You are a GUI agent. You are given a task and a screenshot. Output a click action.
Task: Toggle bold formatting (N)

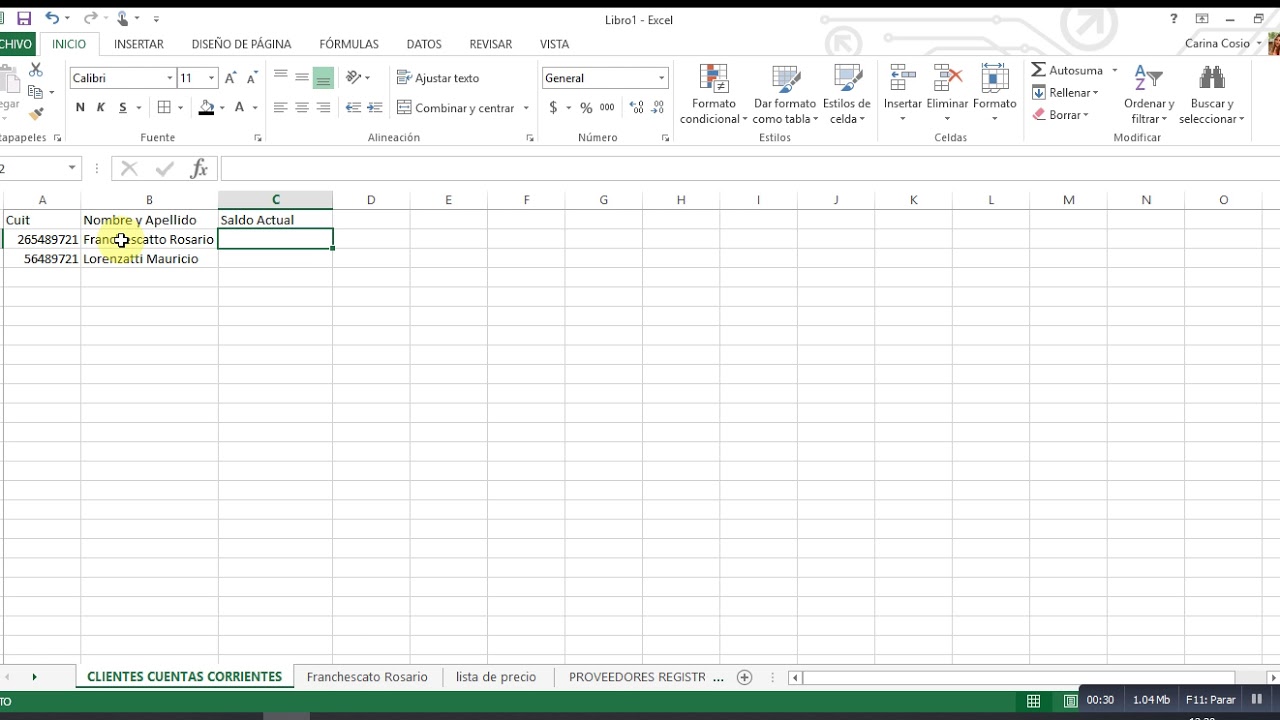pyautogui.click(x=80, y=108)
